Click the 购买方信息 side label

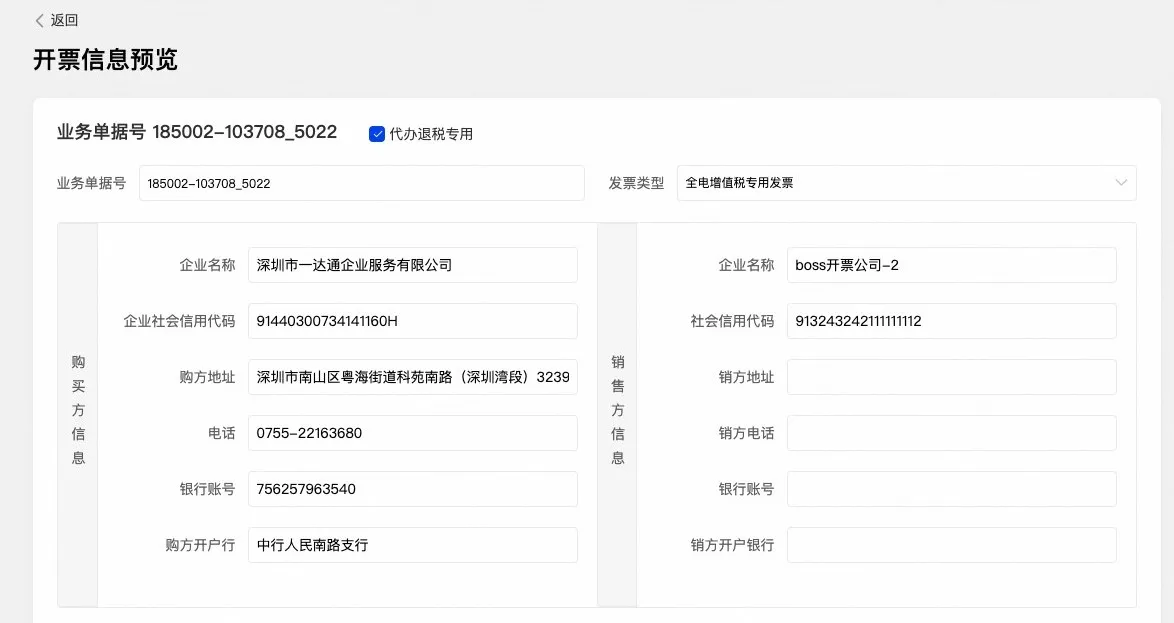coord(78,410)
